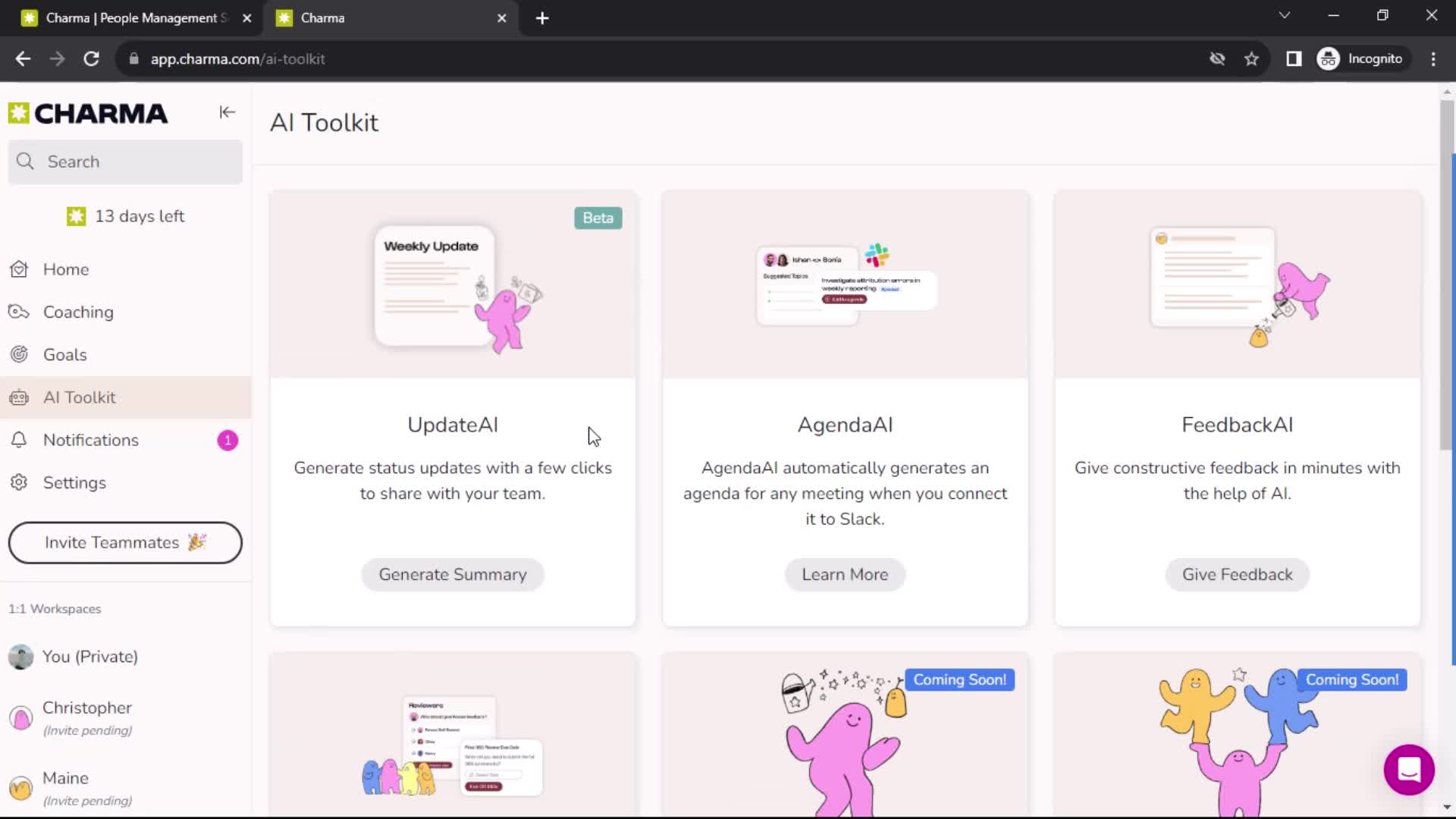
Task: Click the AgendaAI card title
Action: [x=845, y=425]
